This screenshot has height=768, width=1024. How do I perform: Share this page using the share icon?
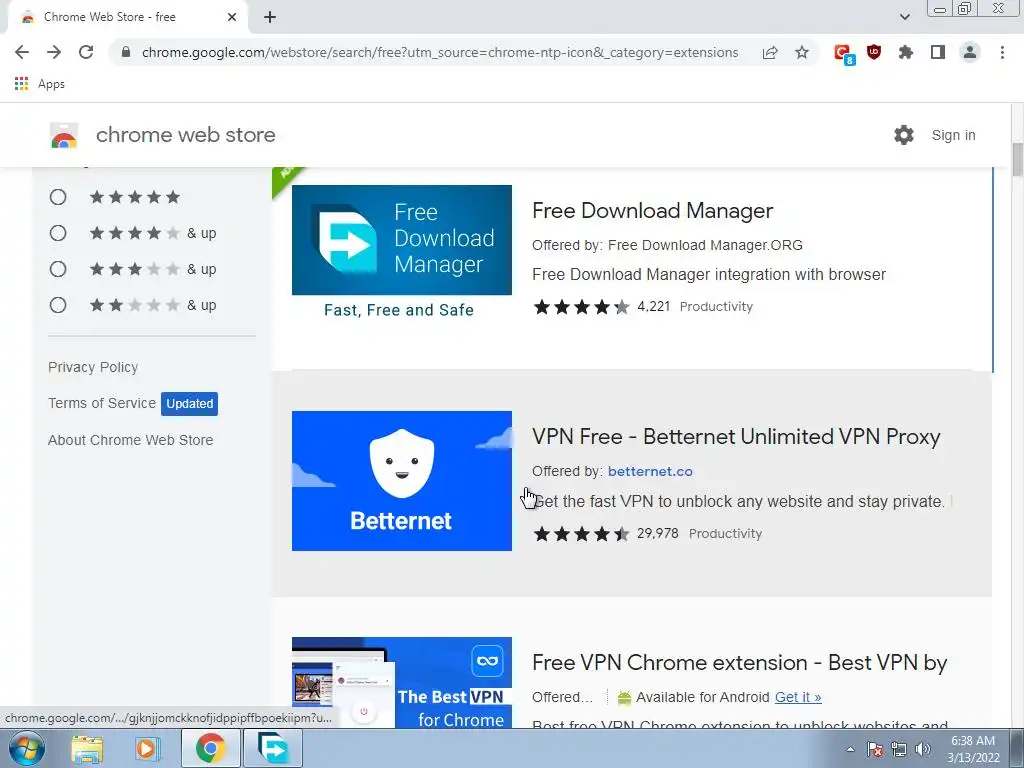coord(770,52)
